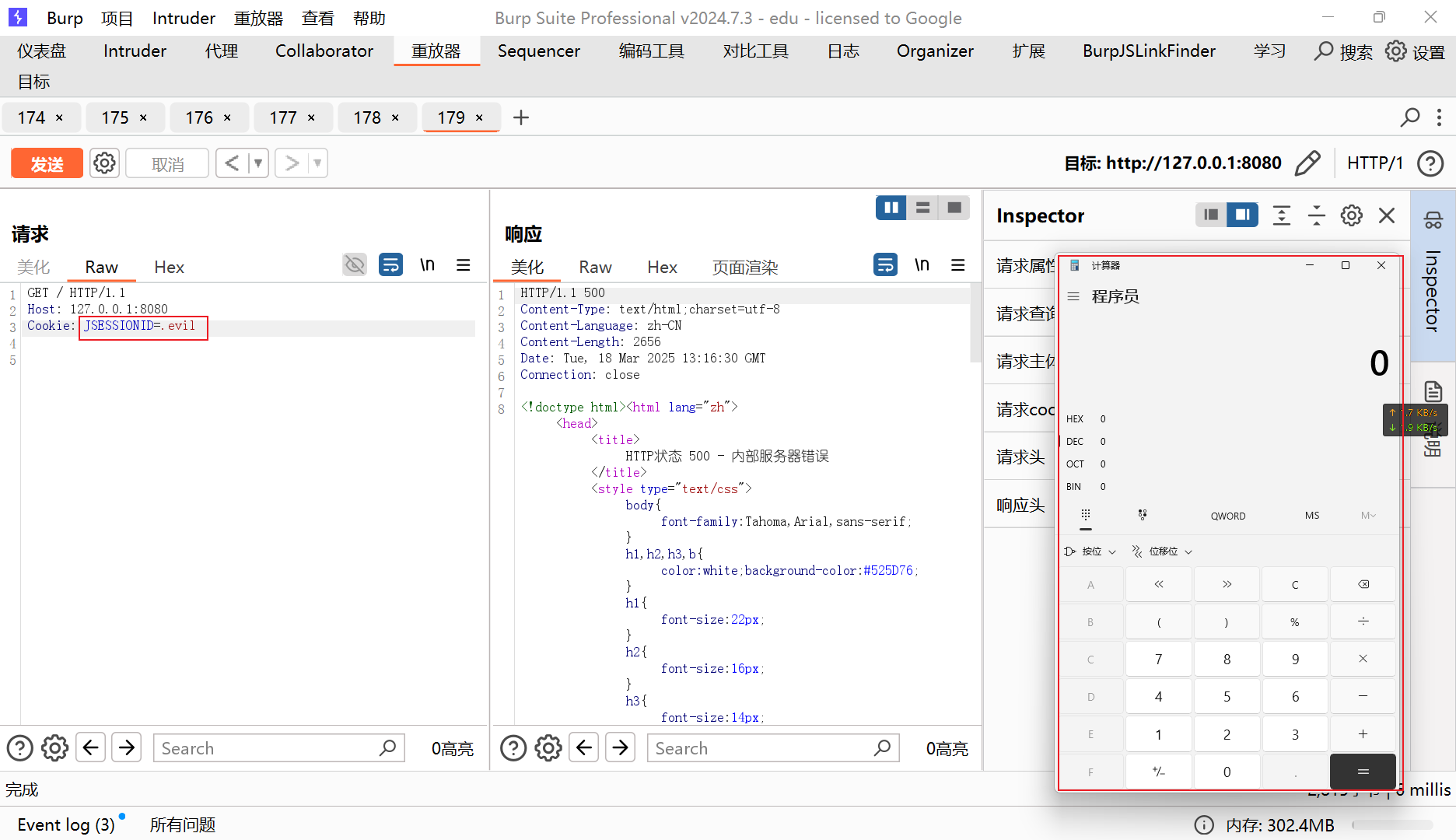The width and height of the screenshot is (1456, 840).
Task: Toggle response \n newline display
Action: (922, 265)
